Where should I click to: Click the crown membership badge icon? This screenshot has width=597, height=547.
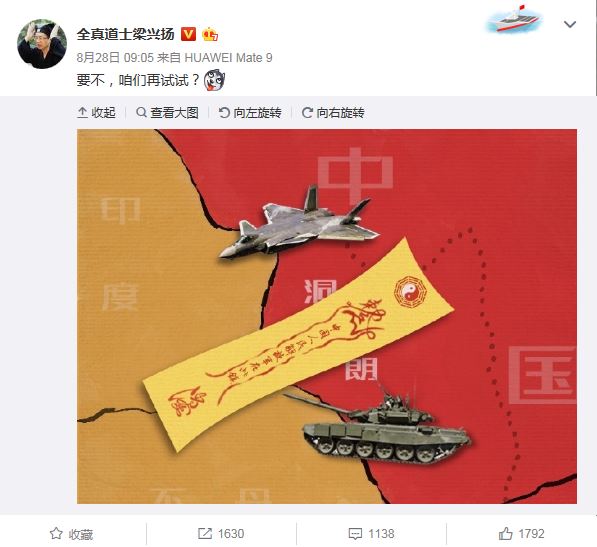tap(210, 34)
